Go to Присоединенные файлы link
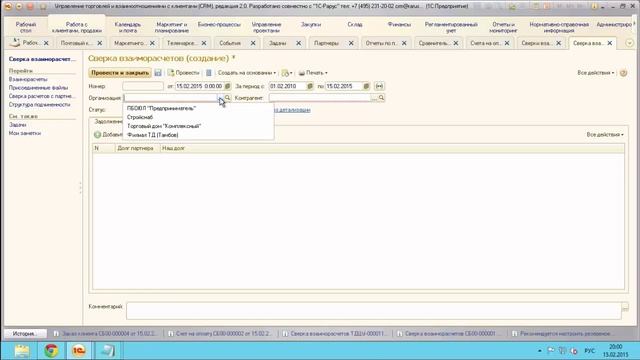 (x=38, y=88)
